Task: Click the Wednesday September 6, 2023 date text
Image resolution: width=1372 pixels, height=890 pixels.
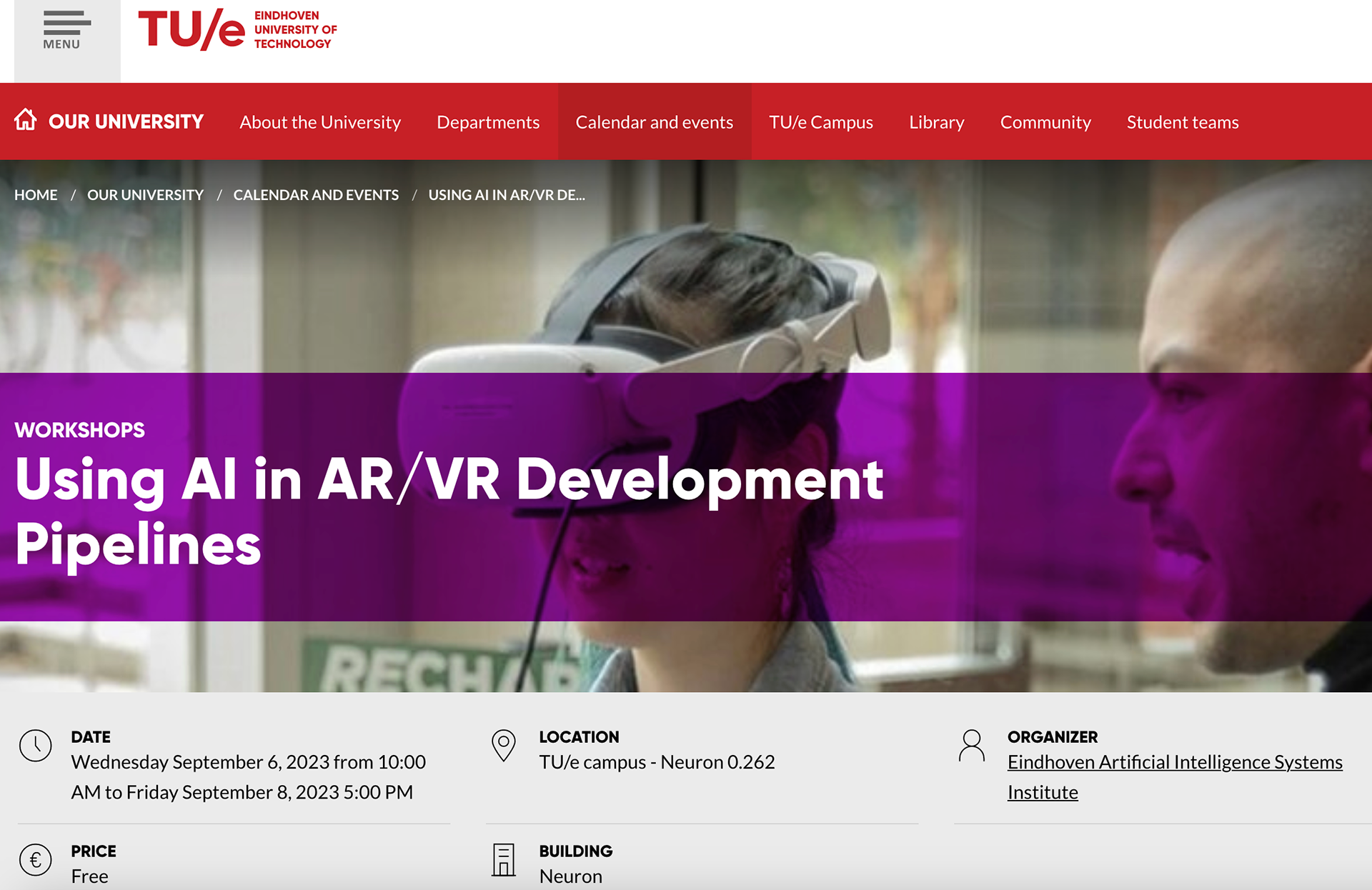Action: 248,777
